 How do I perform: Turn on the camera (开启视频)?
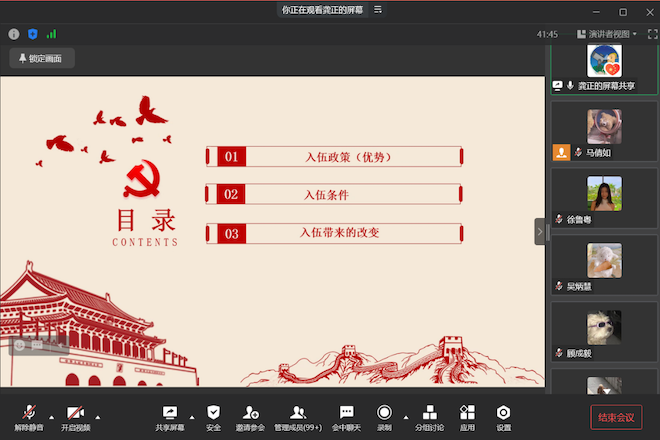click(75, 415)
